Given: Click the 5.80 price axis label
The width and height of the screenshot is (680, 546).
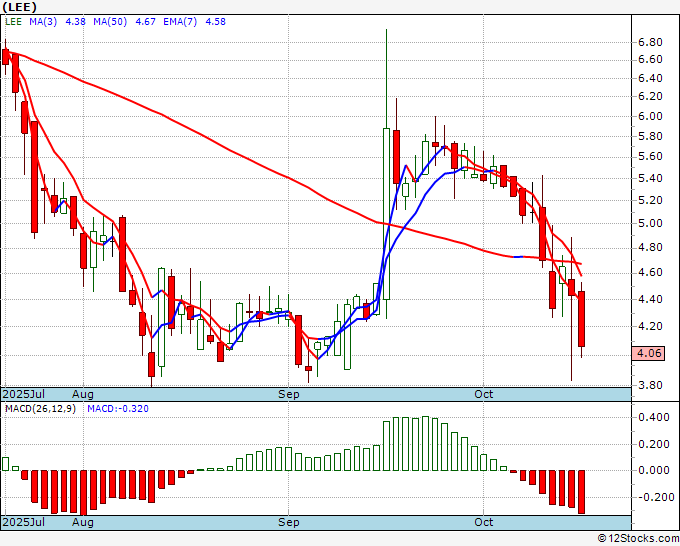Looking at the screenshot, I should tap(650, 136).
